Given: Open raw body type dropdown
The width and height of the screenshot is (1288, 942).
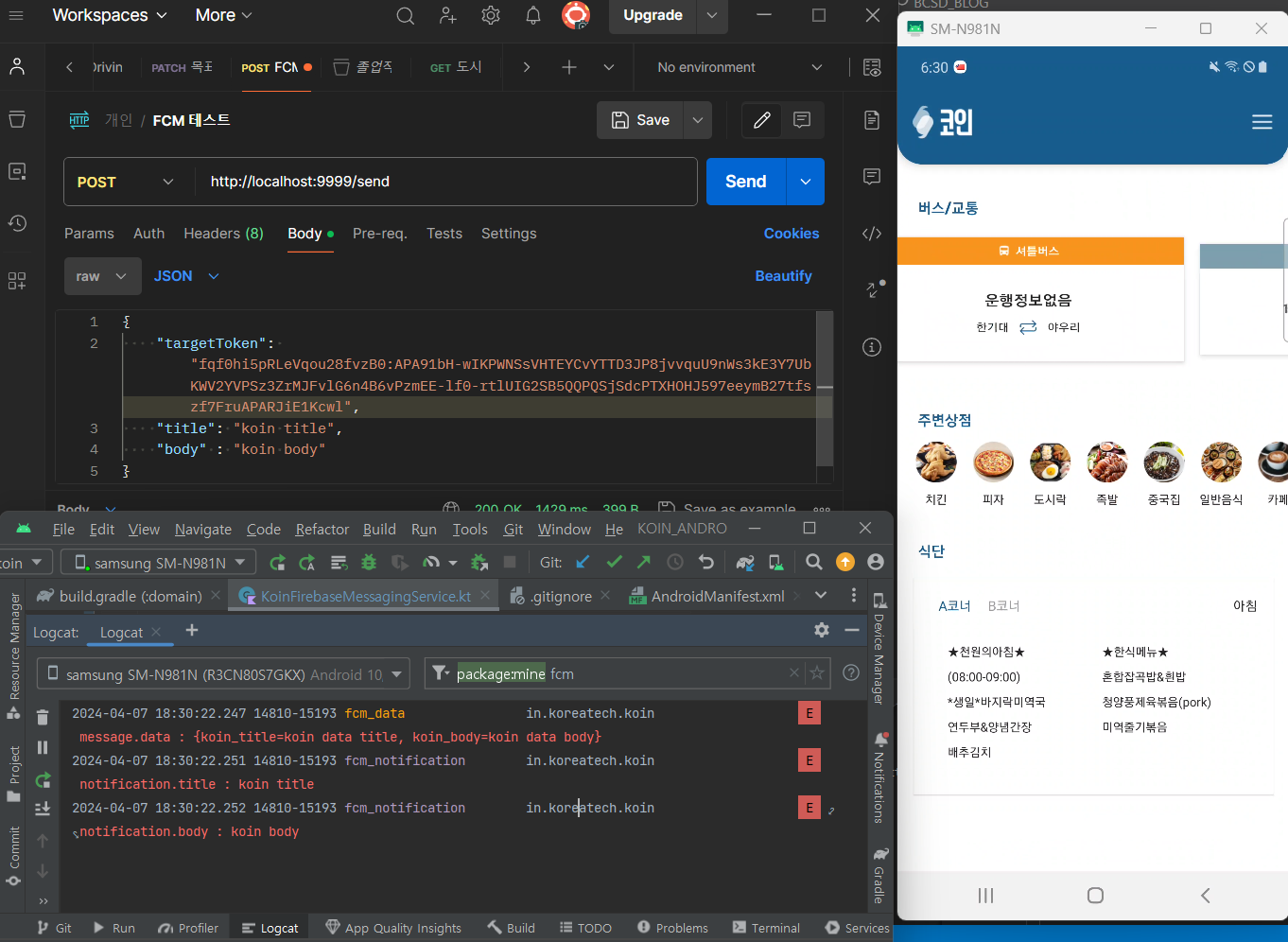Looking at the screenshot, I should point(102,276).
